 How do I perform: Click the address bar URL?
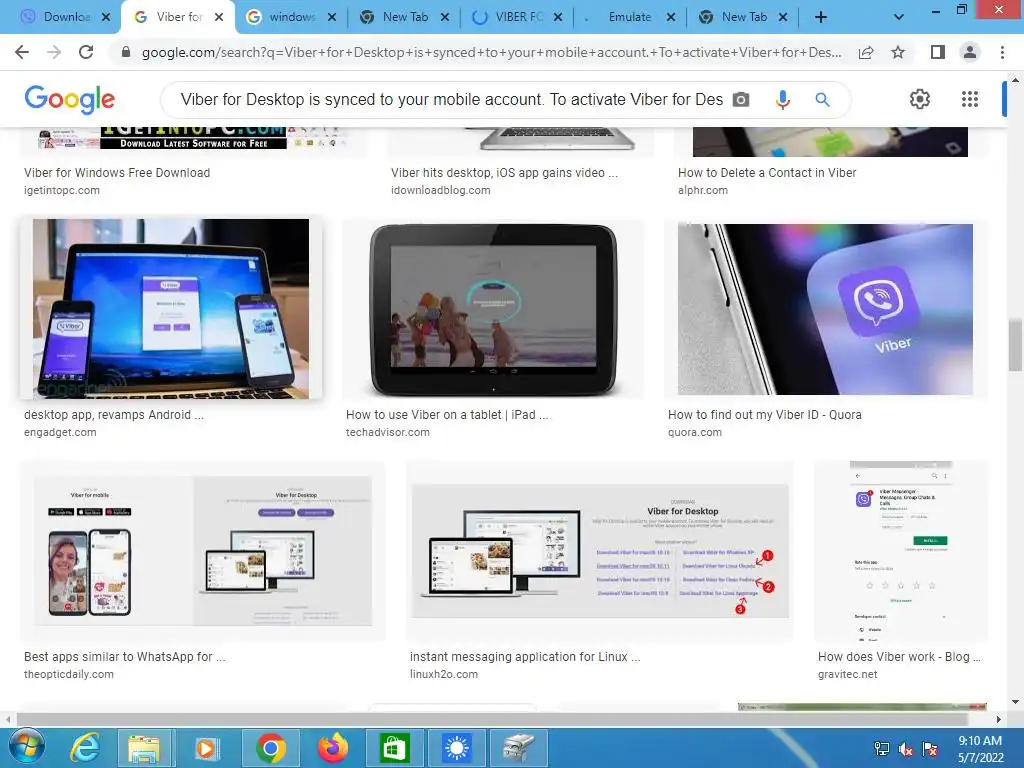coord(491,52)
